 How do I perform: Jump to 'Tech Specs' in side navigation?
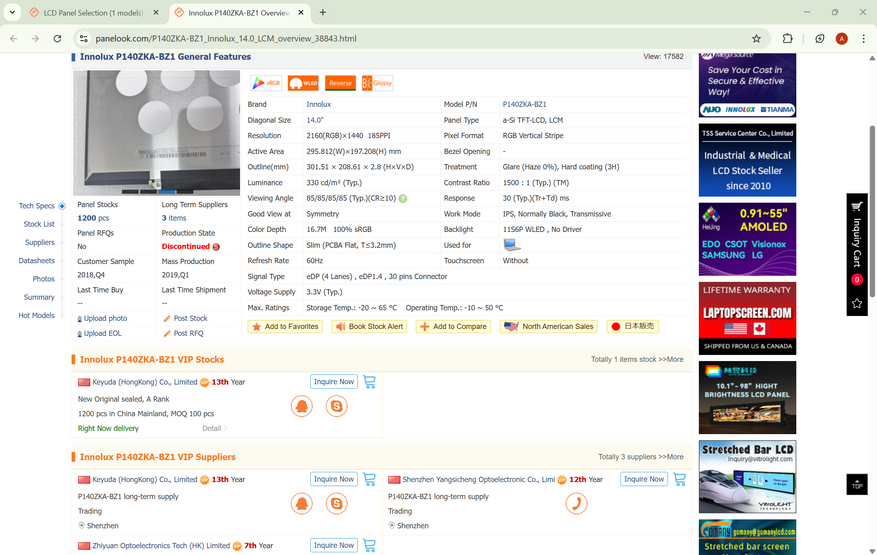point(37,206)
